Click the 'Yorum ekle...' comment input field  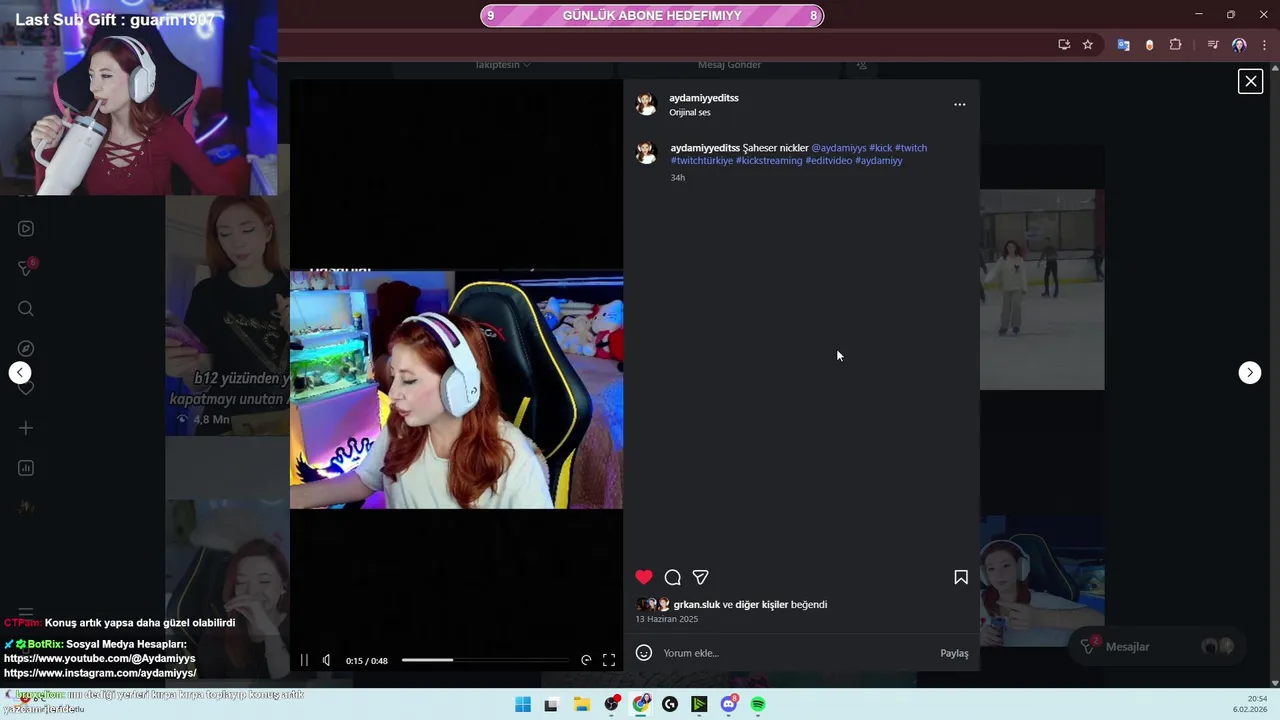click(795, 653)
